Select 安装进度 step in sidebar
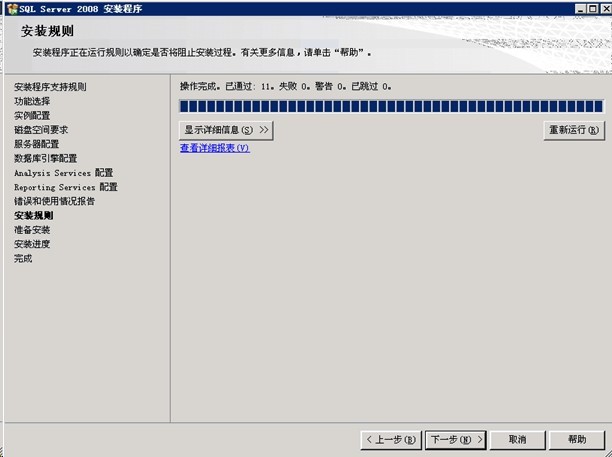This screenshot has width=612, height=457. 32,244
